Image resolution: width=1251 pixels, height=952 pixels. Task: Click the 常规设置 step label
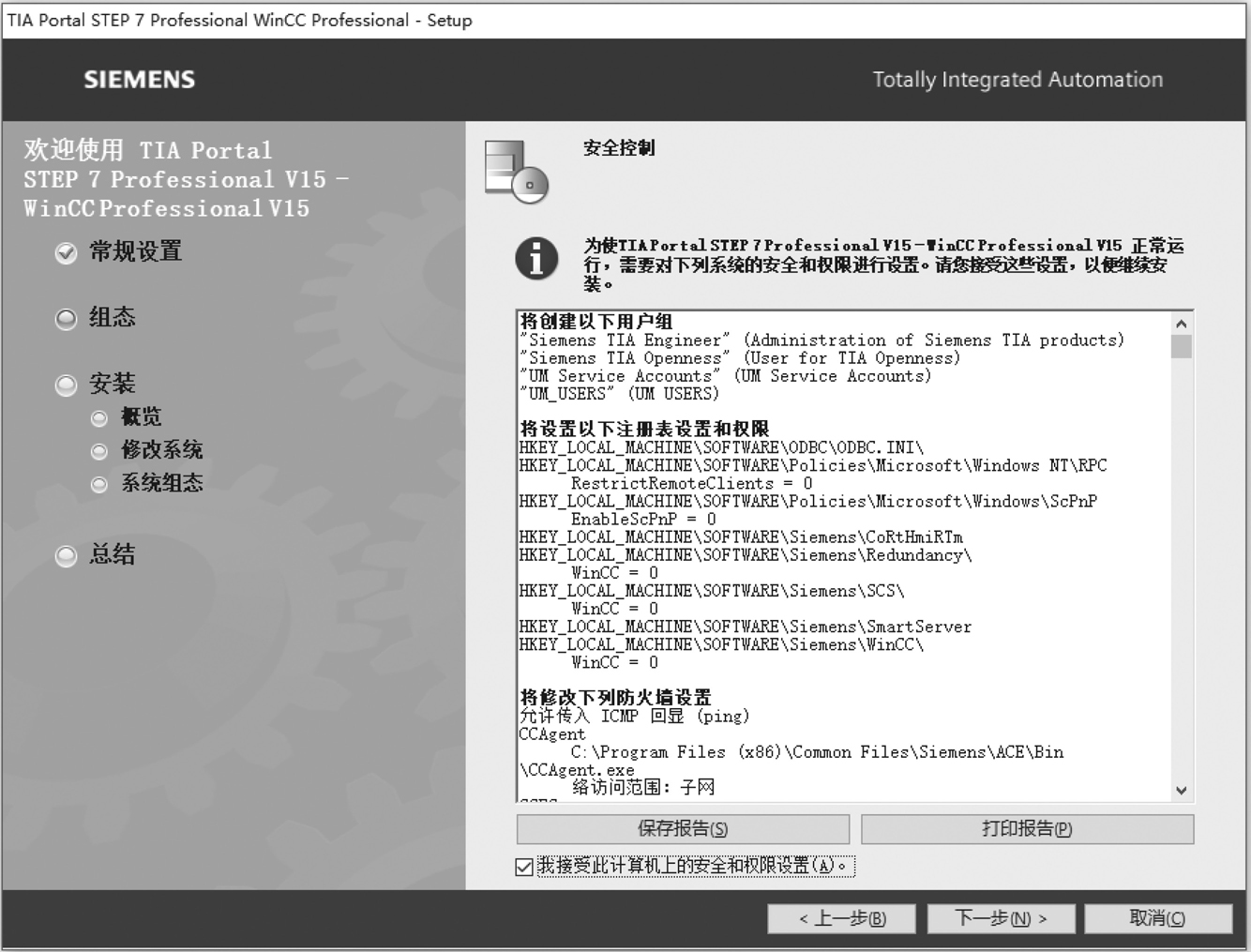click(x=135, y=251)
